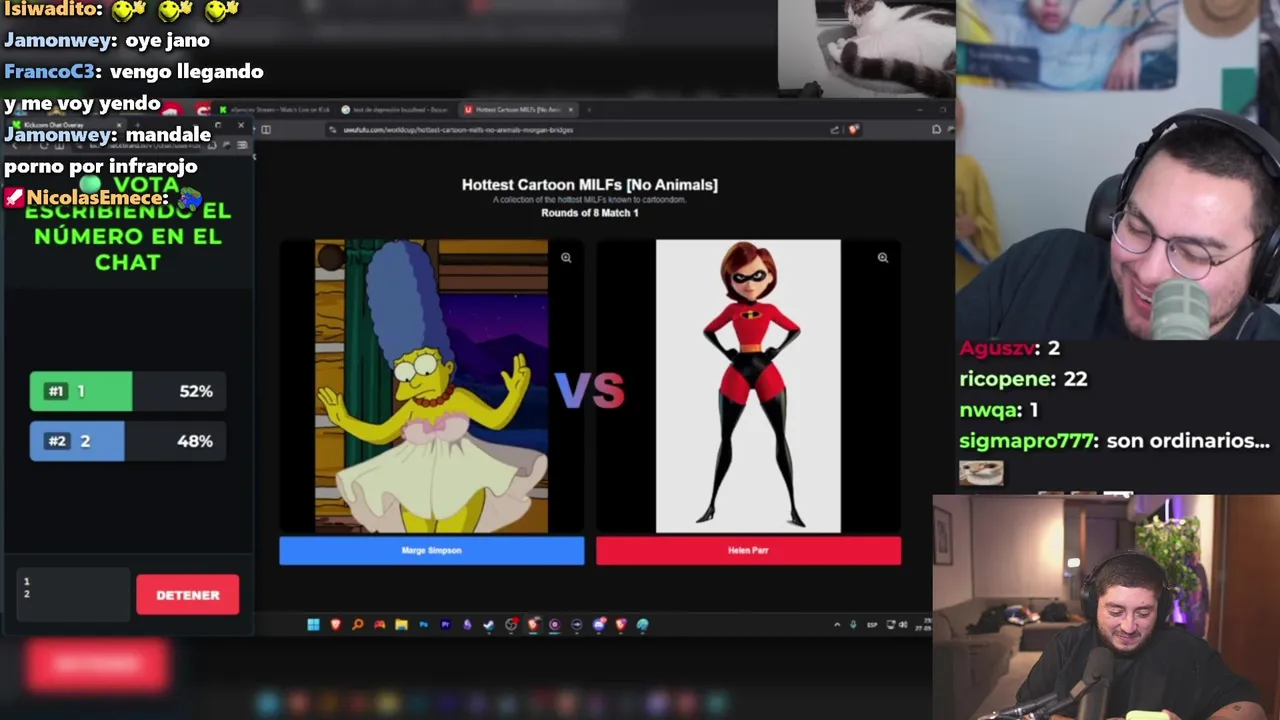This screenshot has width=1280, height=720.
Task: Launch Photoshop from the taskbar
Action: [423, 624]
